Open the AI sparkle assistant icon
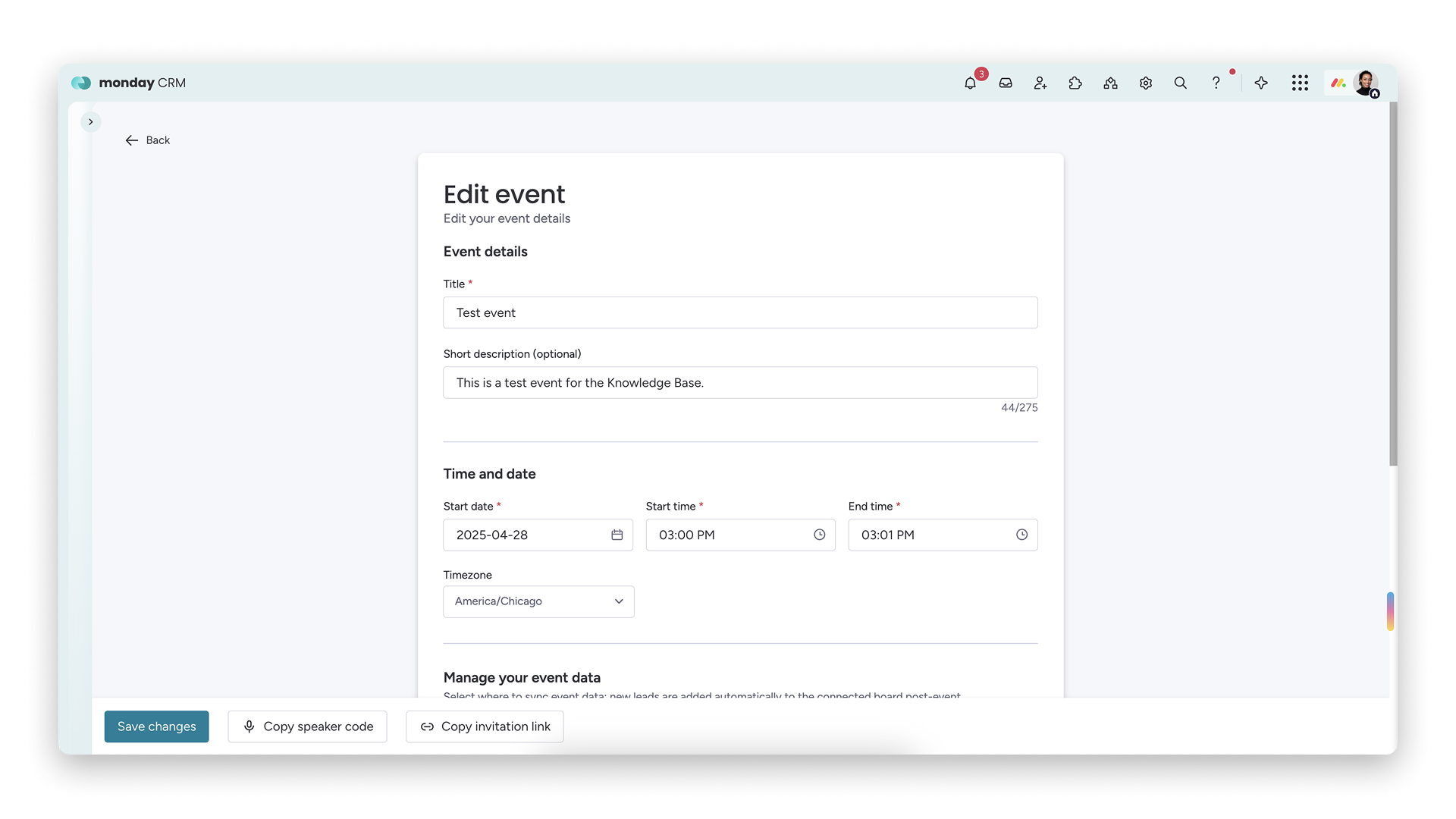 click(1261, 83)
